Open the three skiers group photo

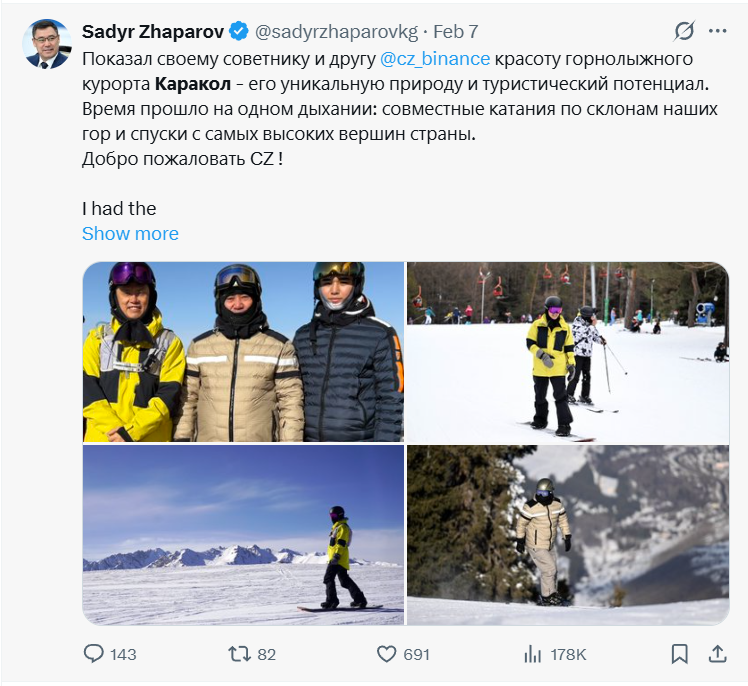[243, 352]
